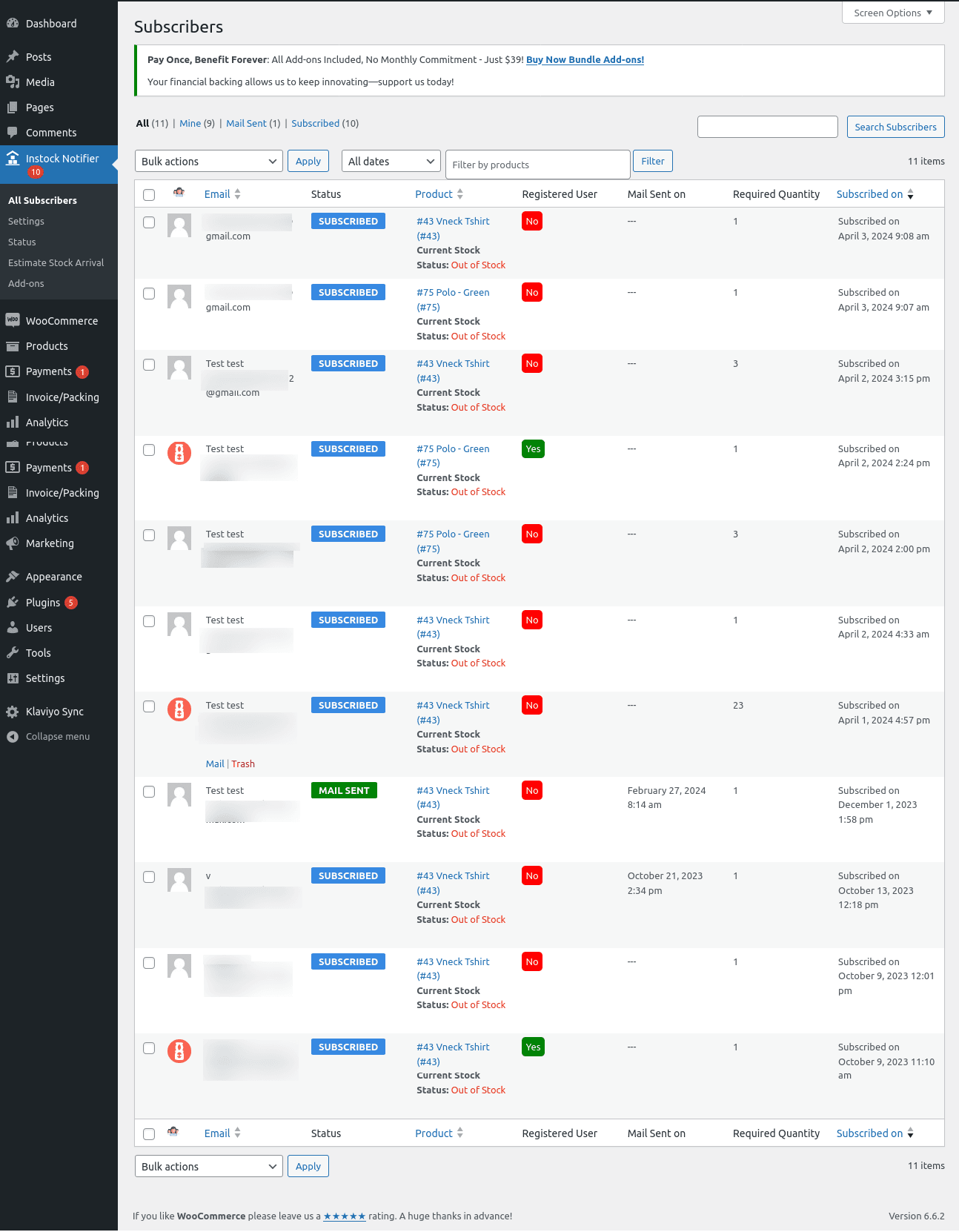Click the Klaviyo Sync gear icon

[x=13, y=711]
